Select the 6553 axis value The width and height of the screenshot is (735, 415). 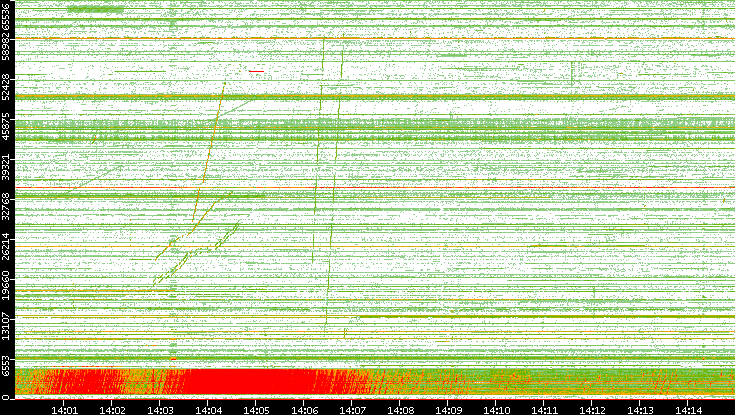[x=7, y=365]
